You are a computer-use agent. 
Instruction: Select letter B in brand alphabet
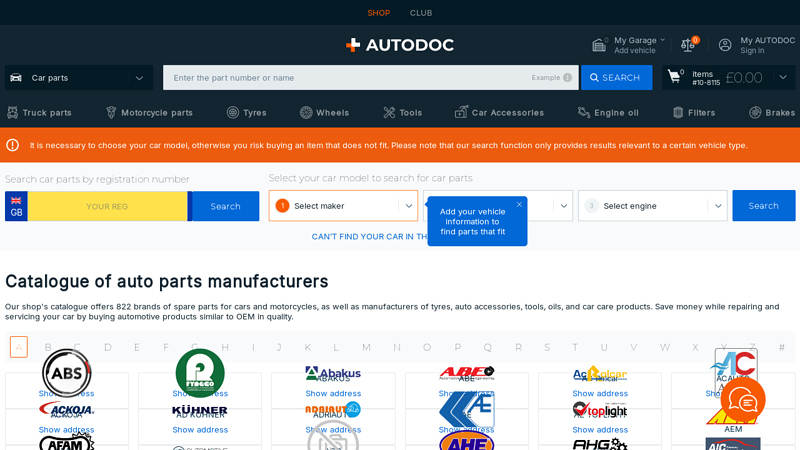click(x=48, y=347)
